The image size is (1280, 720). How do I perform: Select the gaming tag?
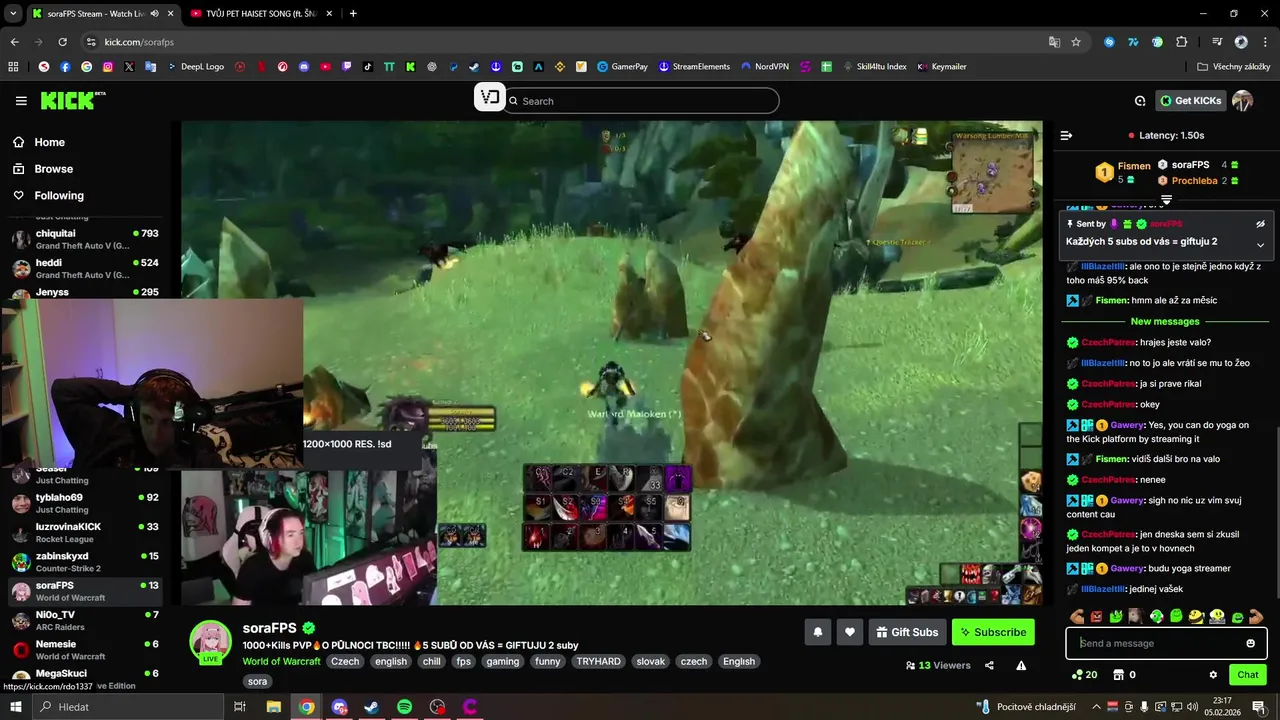pos(503,661)
